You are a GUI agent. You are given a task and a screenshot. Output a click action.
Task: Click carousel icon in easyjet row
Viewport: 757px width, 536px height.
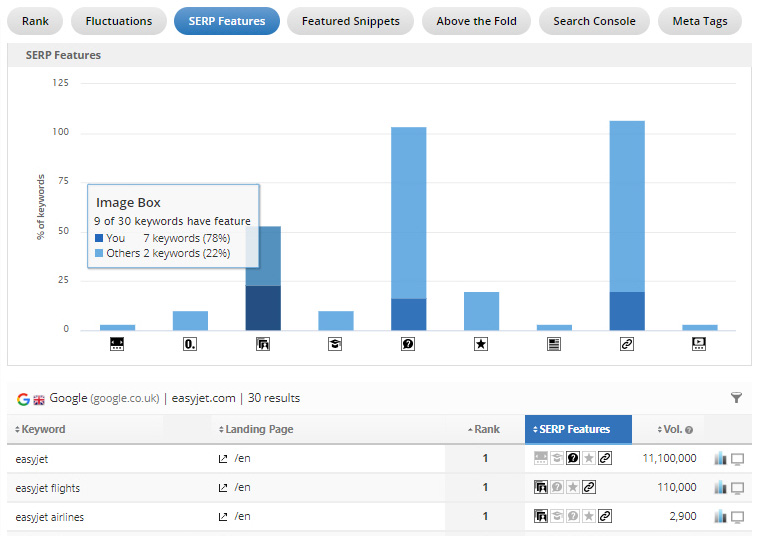(x=541, y=458)
